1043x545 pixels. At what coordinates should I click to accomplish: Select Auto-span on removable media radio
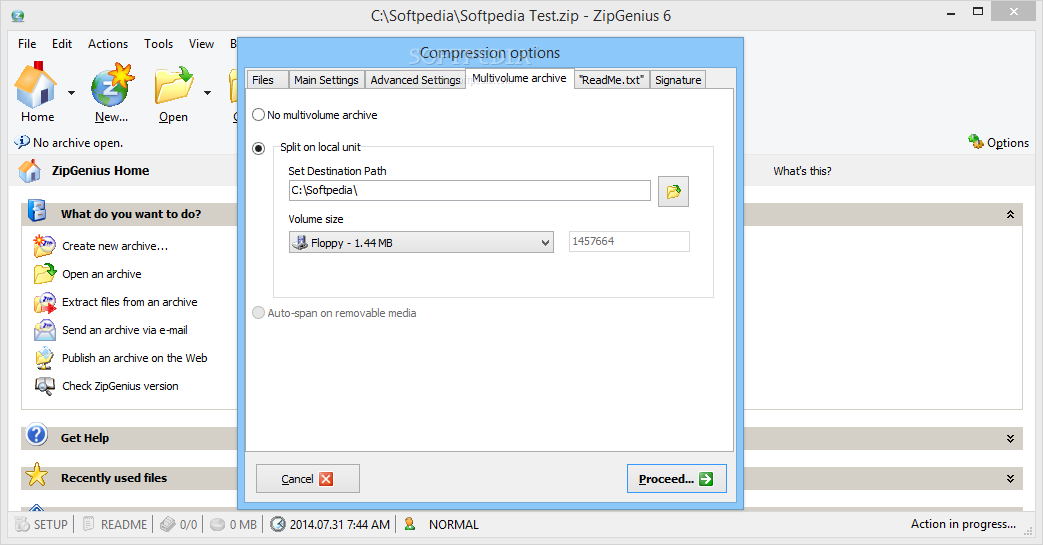(x=259, y=313)
